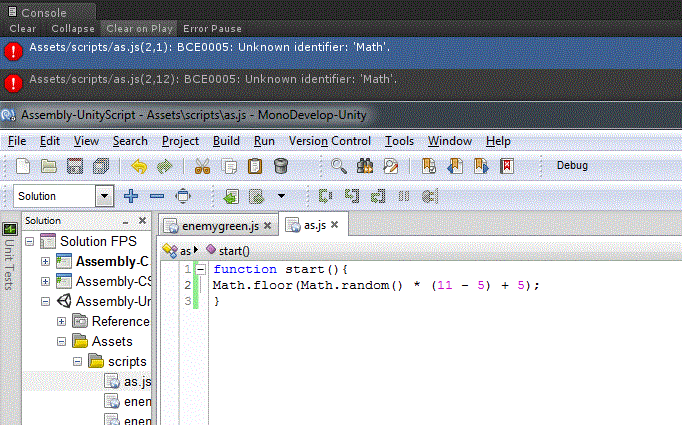Click the Open folder toolbar icon
The width and height of the screenshot is (682, 425).
tap(49, 166)
